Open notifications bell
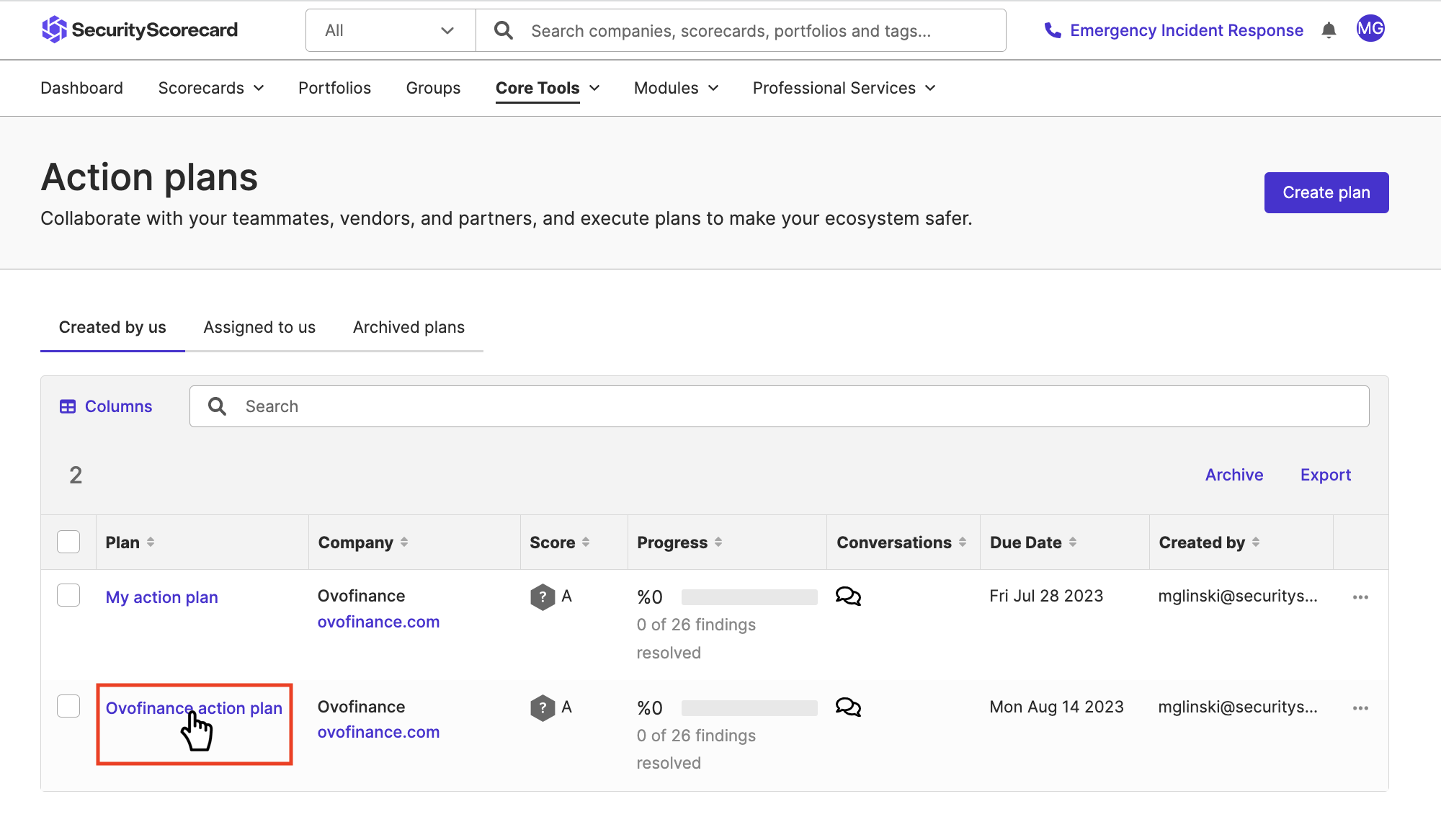 click(1329, 30)
